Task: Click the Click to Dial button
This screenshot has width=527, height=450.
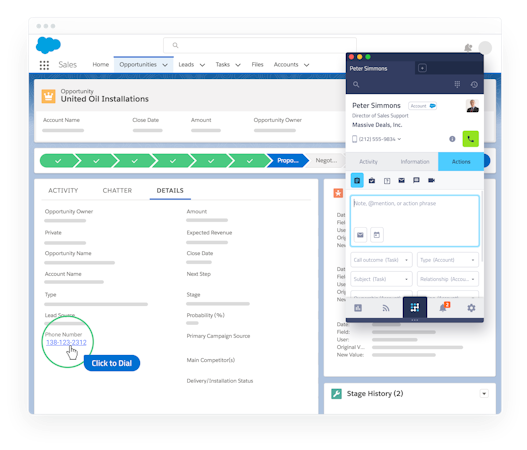Action: click(112, 363)
